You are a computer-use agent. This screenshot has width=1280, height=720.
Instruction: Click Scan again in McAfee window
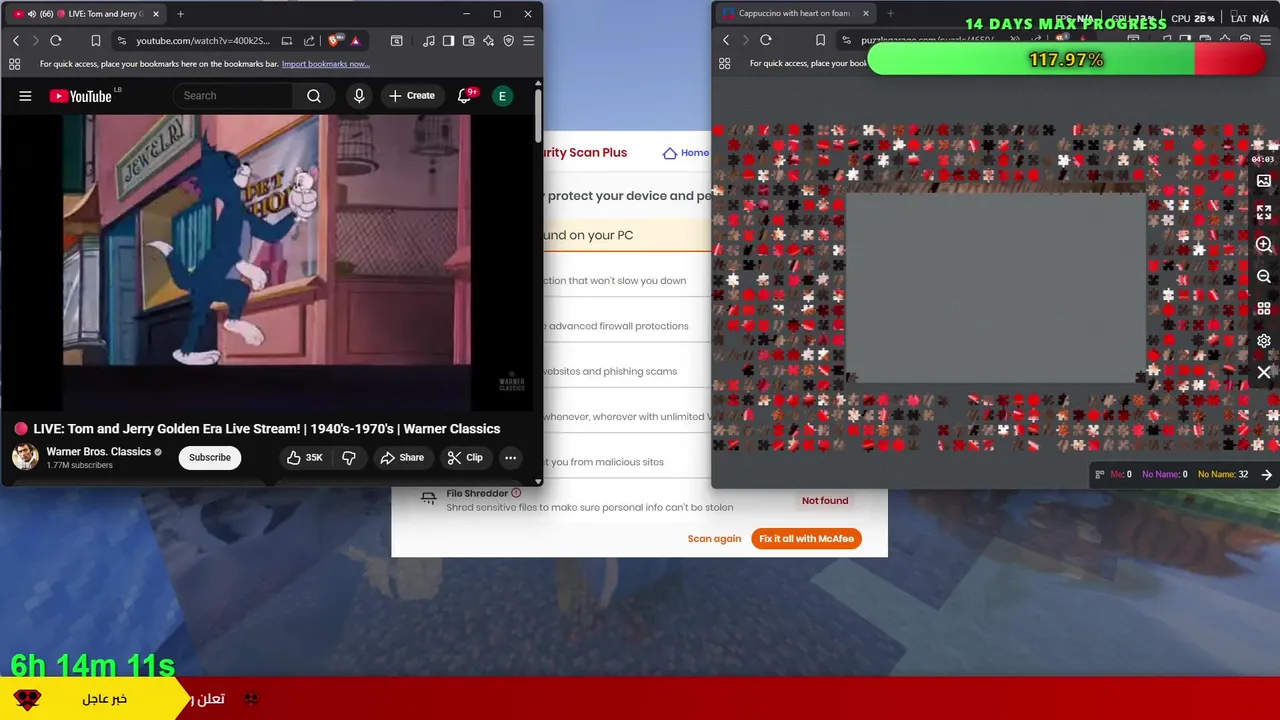[714, 539]
